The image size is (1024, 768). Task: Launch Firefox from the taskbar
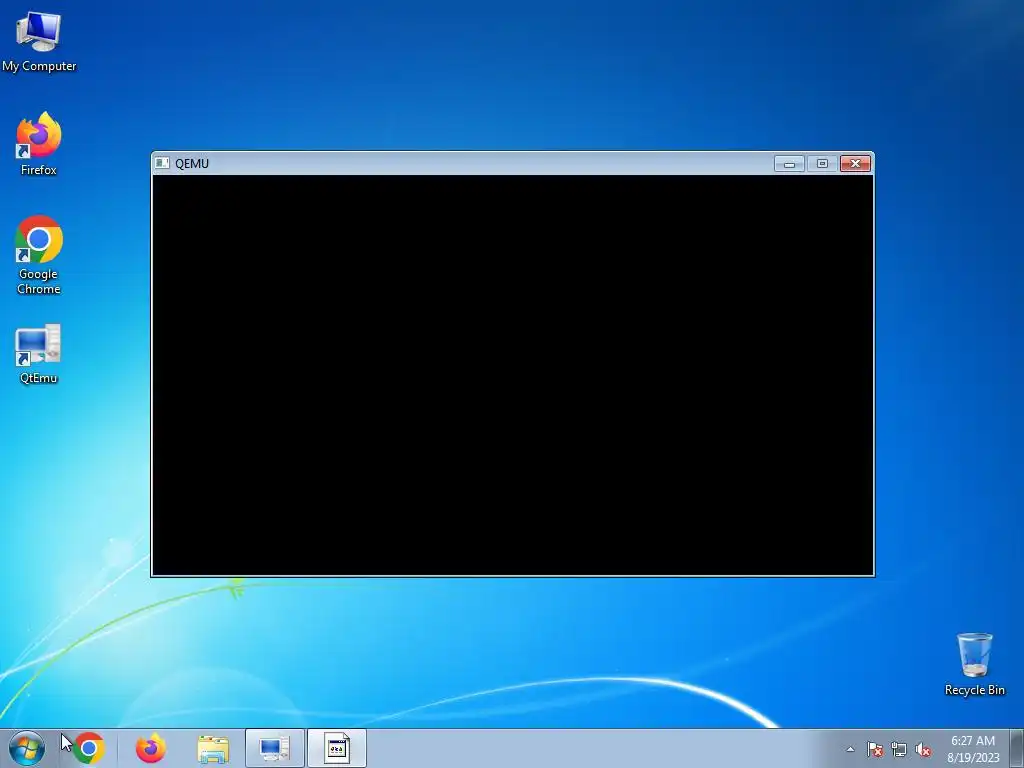[151, 748]
